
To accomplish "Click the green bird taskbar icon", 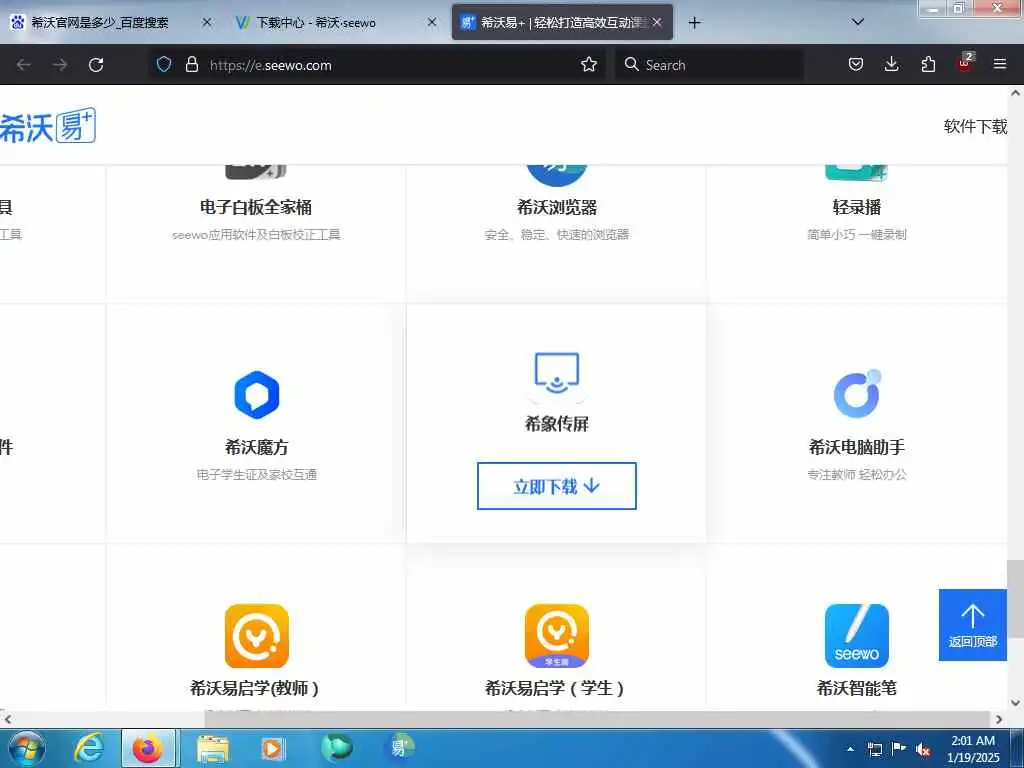I will tap(336, 748).
